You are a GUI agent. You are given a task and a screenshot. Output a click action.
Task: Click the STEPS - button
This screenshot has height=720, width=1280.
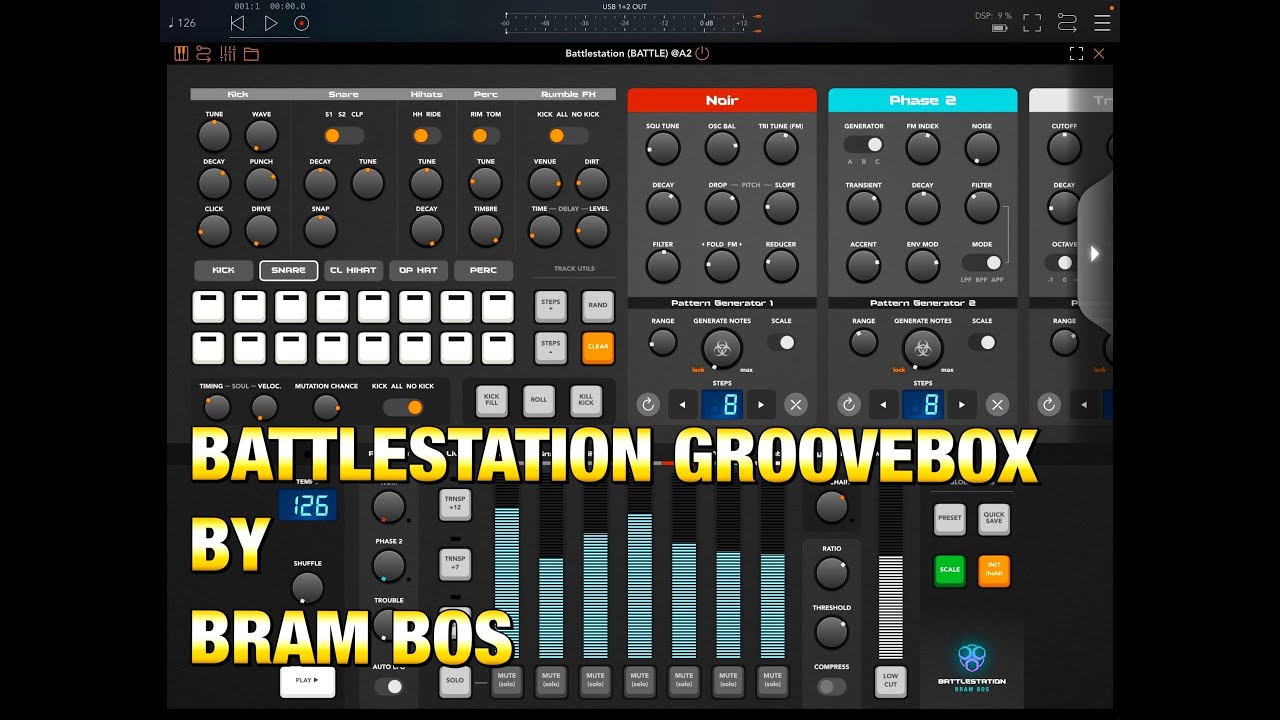pos(551,347)
